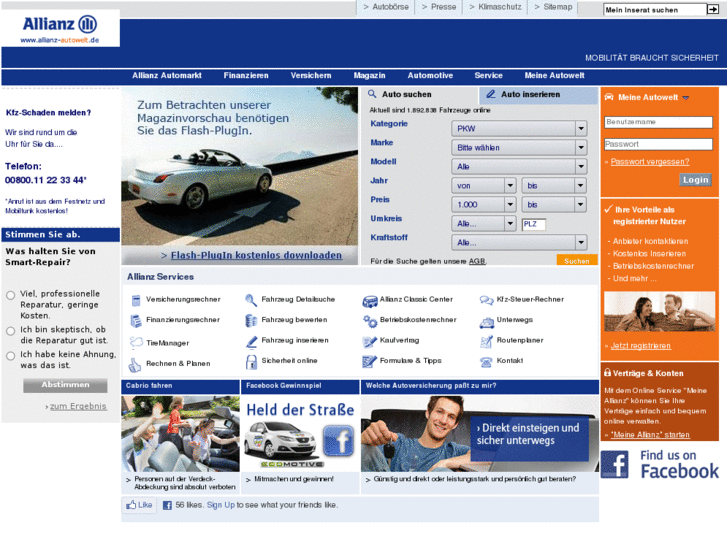Click the Abstimmen button

coord(65,385)
